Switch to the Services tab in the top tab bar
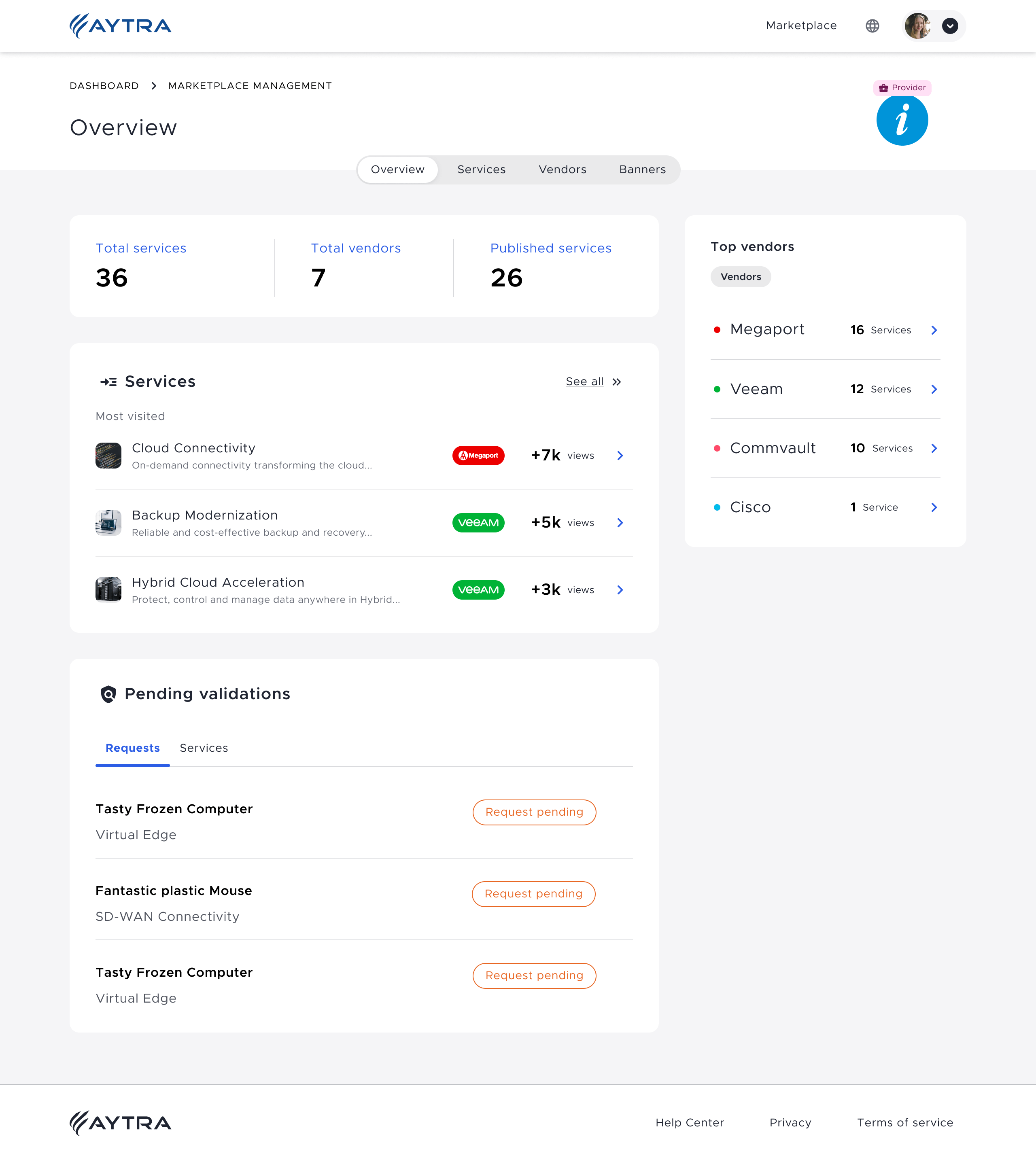Screen dimensions: 1036x1162 click(481, 170)
